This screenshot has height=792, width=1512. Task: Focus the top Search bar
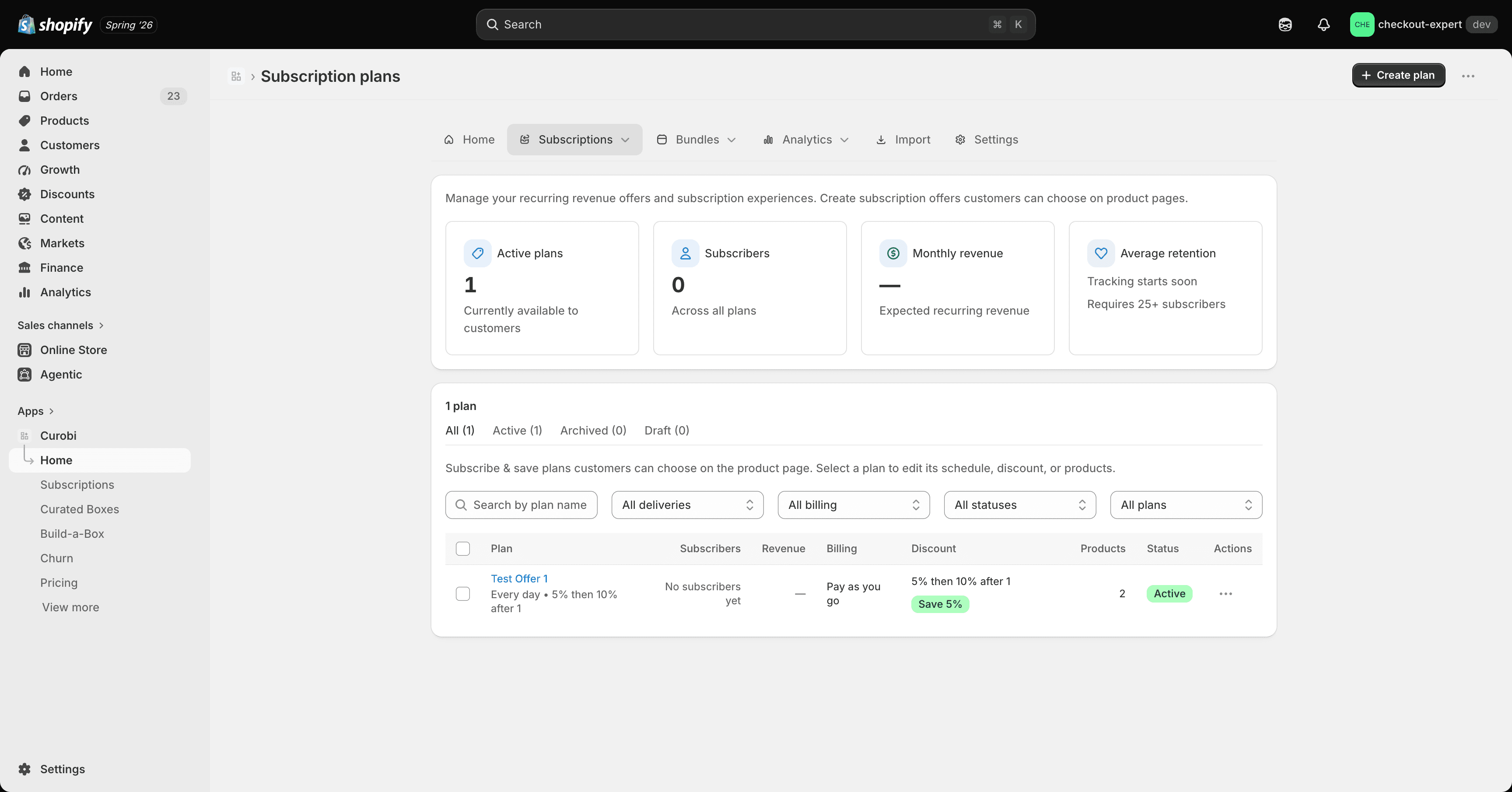click(x=756, y=25)
